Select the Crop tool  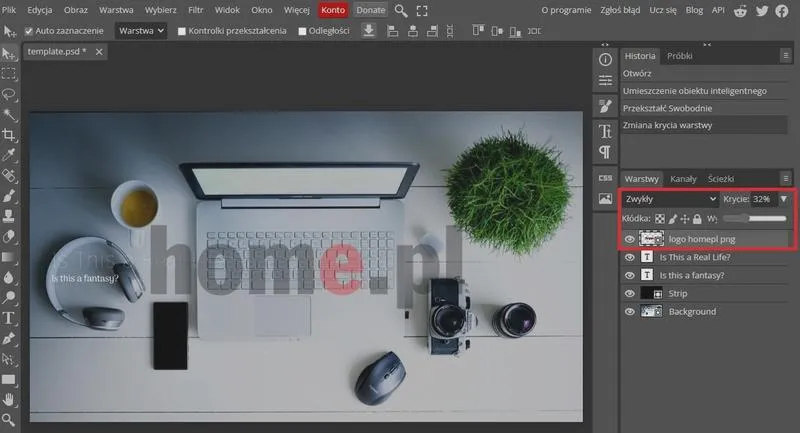(x=9, y=135)
